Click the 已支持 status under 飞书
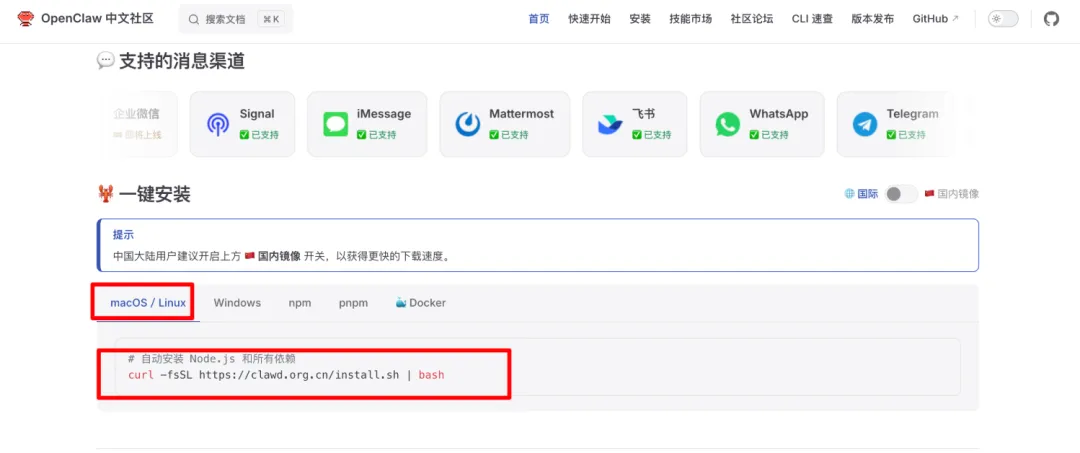The width and height of the screenshot is (1080, 453). [x=651, y=135]
